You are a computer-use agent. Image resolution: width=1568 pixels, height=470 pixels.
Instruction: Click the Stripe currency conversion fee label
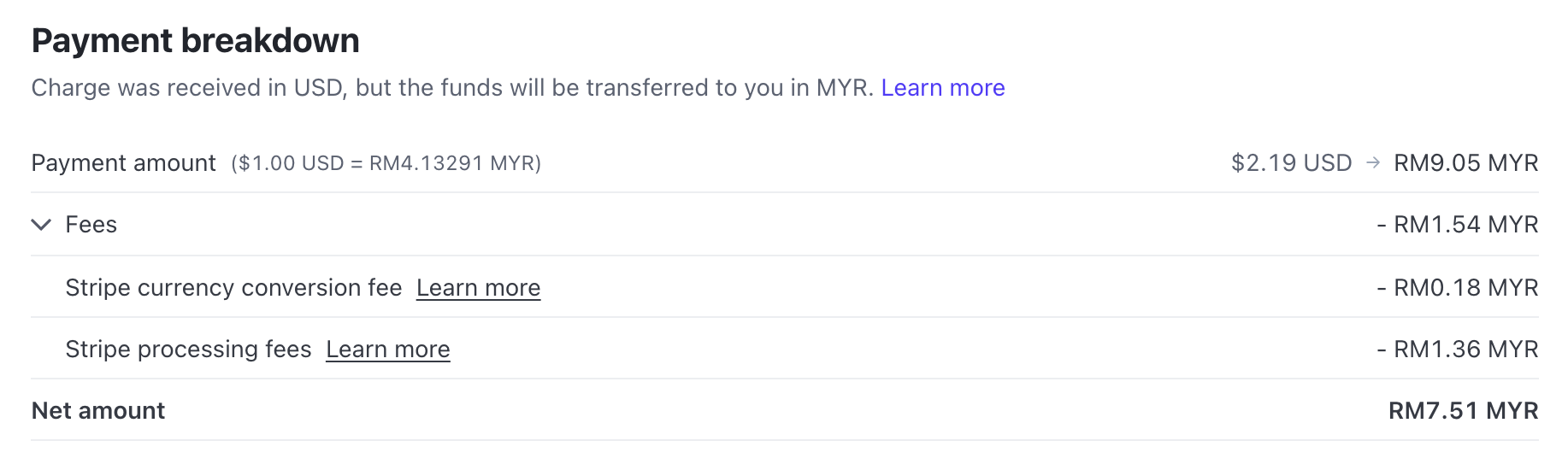233,288
